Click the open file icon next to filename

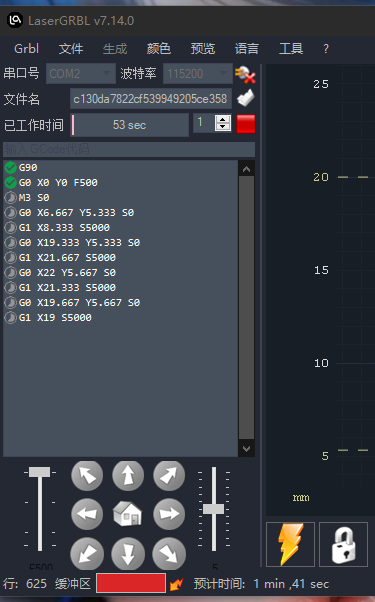246,98
